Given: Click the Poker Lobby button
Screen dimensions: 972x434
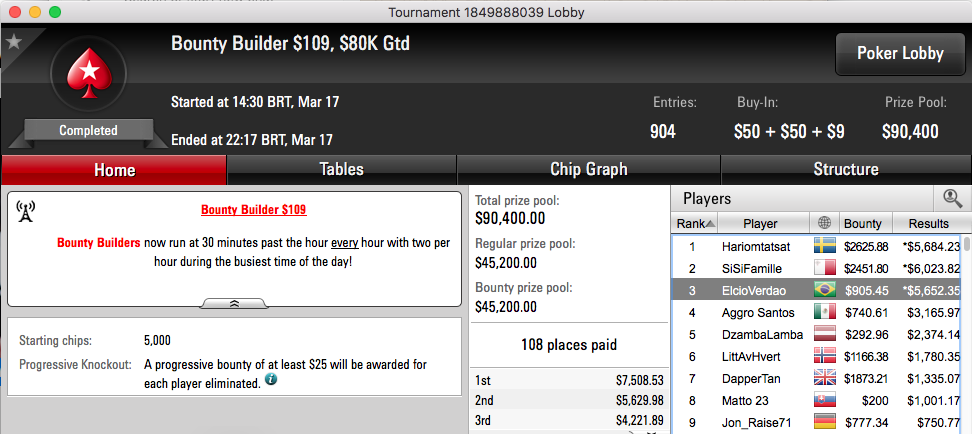Looking at the screenshot, I should [900, 54].
